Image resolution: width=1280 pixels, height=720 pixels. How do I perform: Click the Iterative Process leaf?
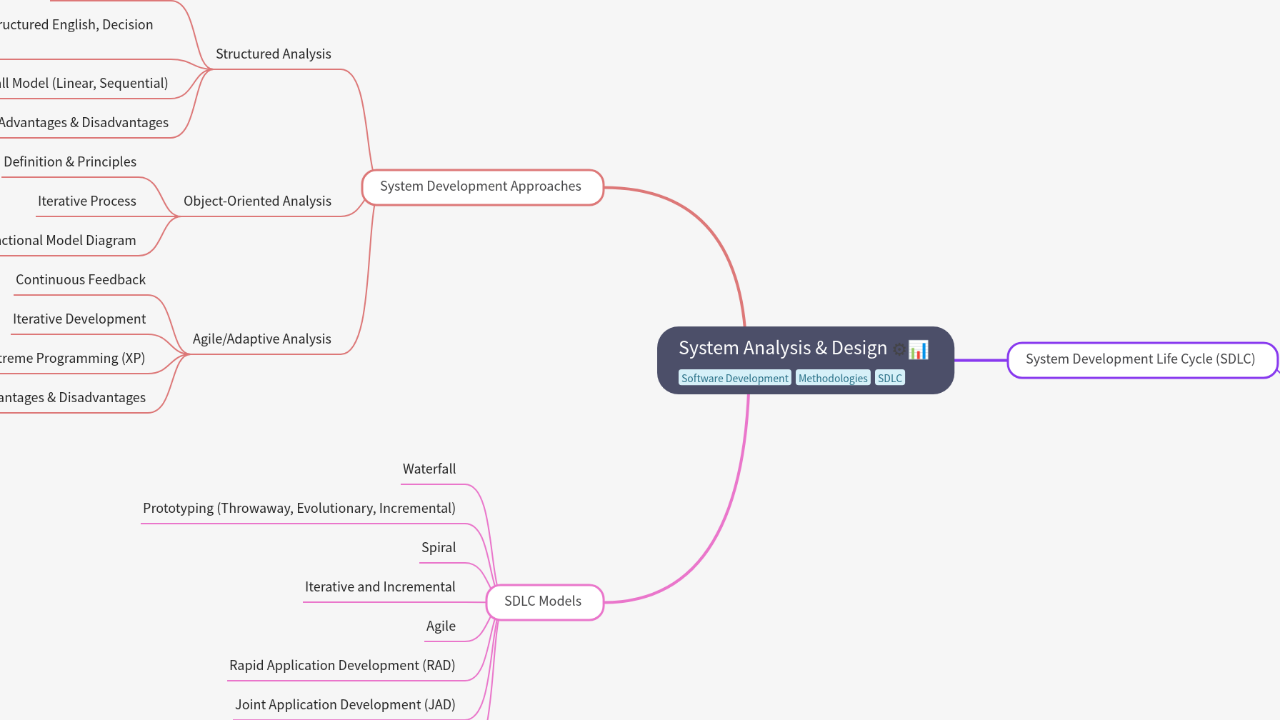[x=87, y=201]
